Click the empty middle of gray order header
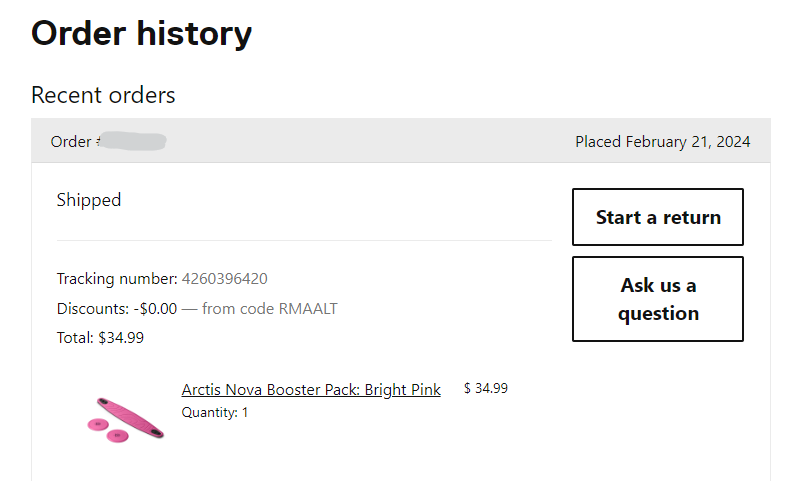The width and height of the screenshot is (788, 481). [370, 142]
